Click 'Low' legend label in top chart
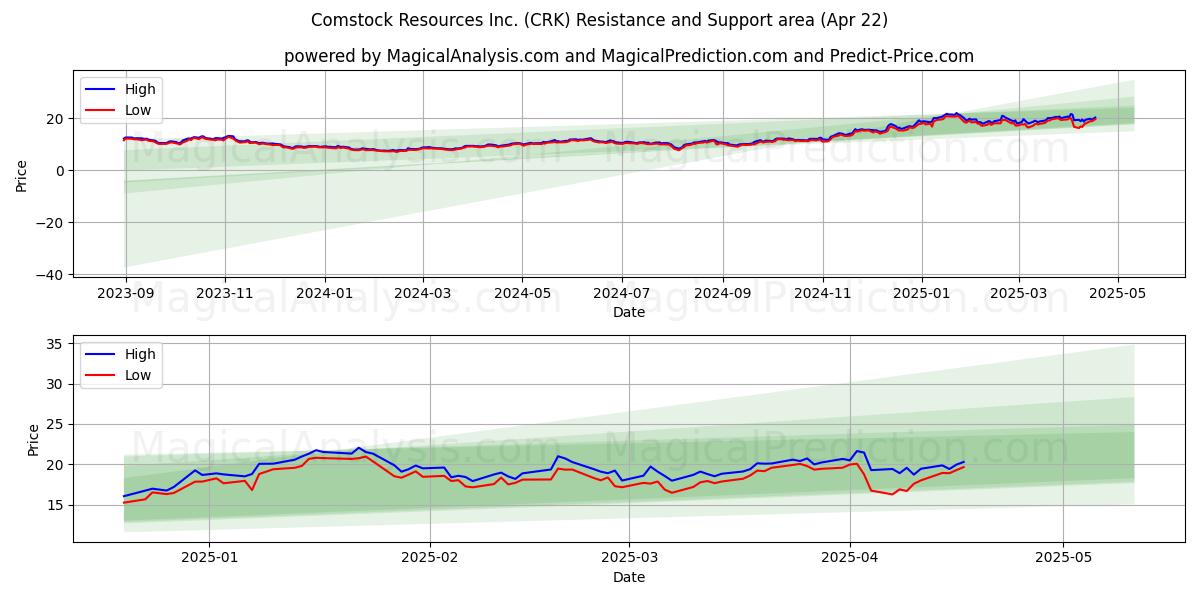The height and width of the screenshot is (600, 1200). coord(138,111)
